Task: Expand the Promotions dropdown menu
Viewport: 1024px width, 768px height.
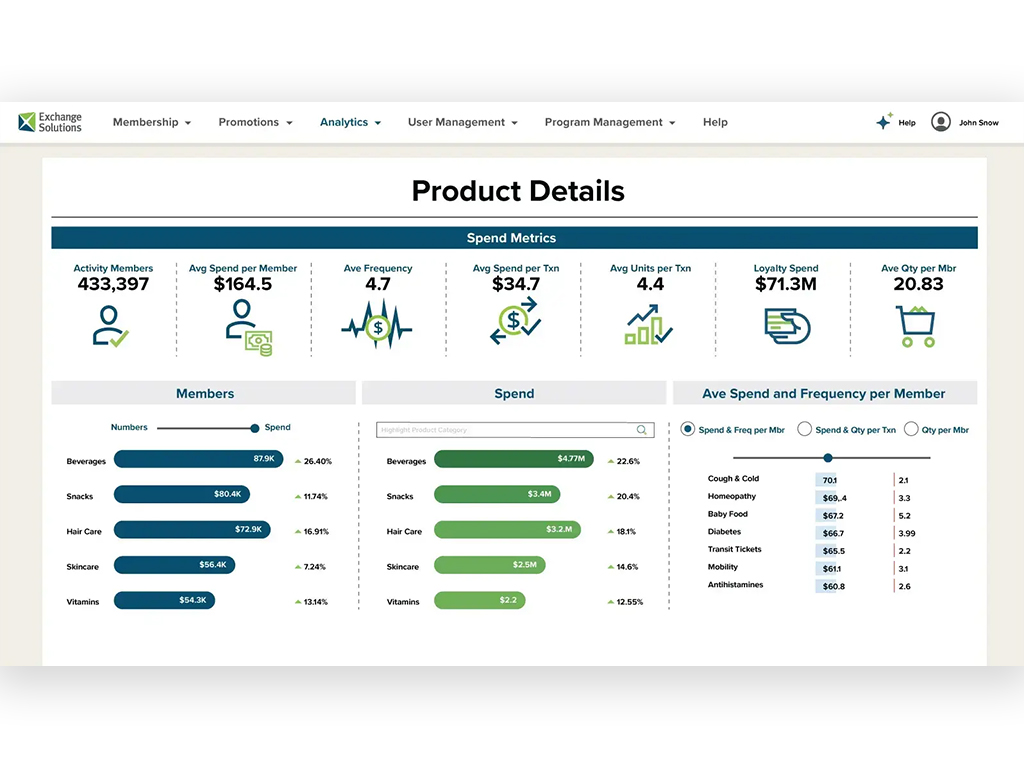Action: pyautogui.click(x=255, y=122)
